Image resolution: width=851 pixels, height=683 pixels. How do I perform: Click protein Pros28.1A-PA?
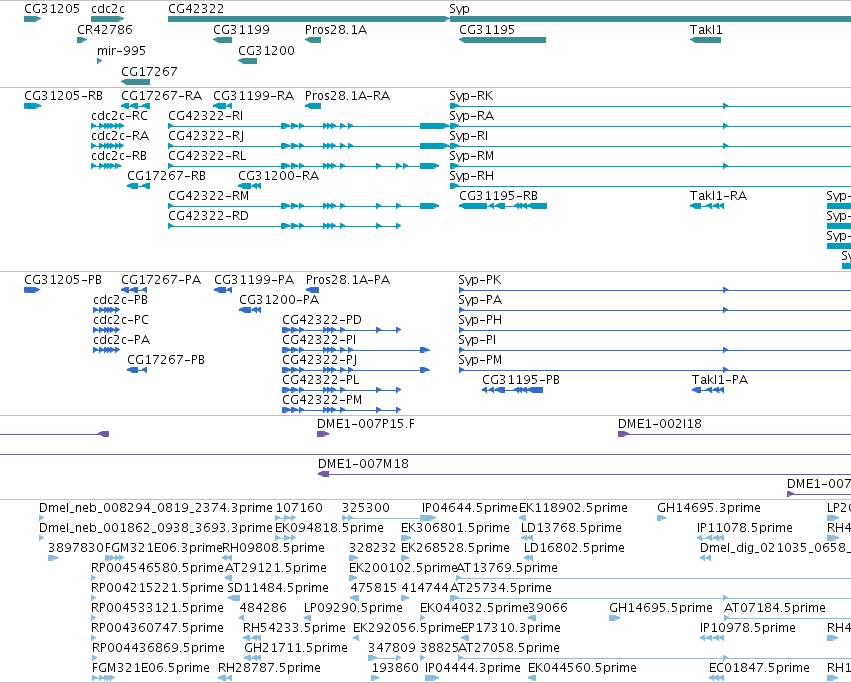348,280
